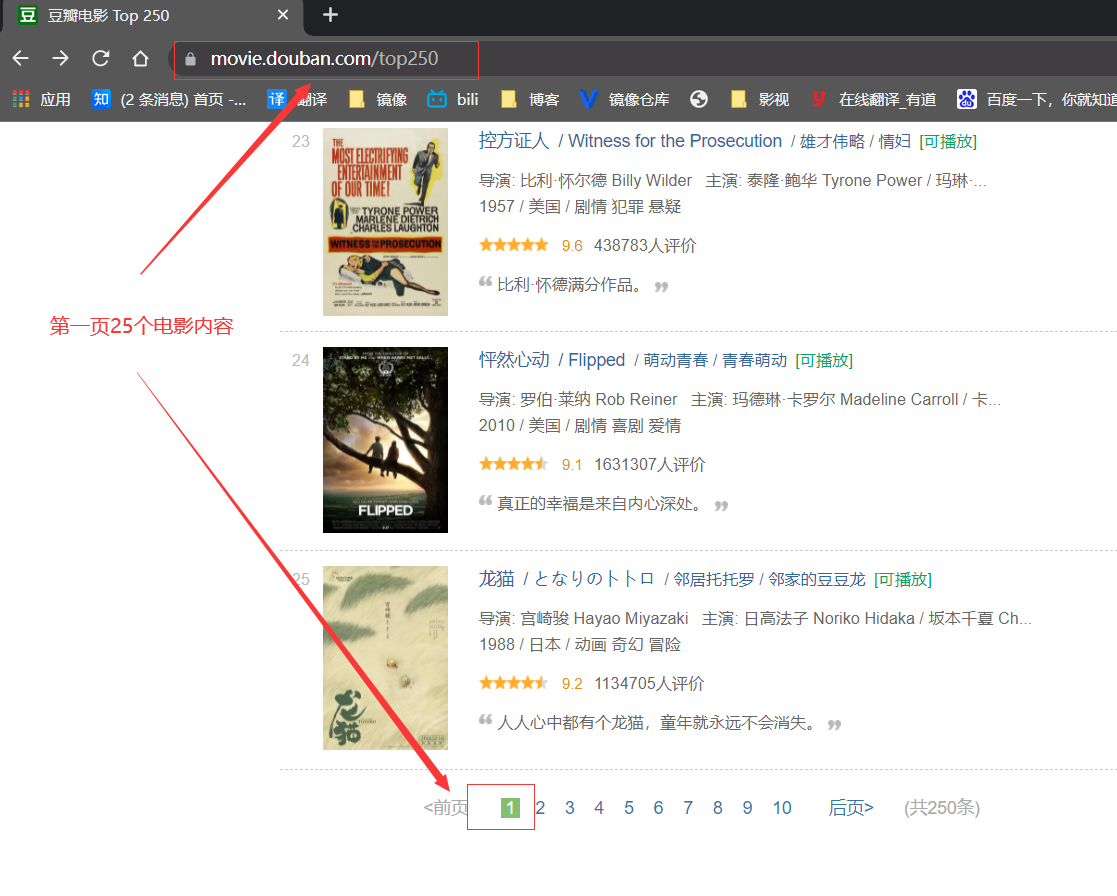Go to page 3 in pagination

click(x=570, y=808)
